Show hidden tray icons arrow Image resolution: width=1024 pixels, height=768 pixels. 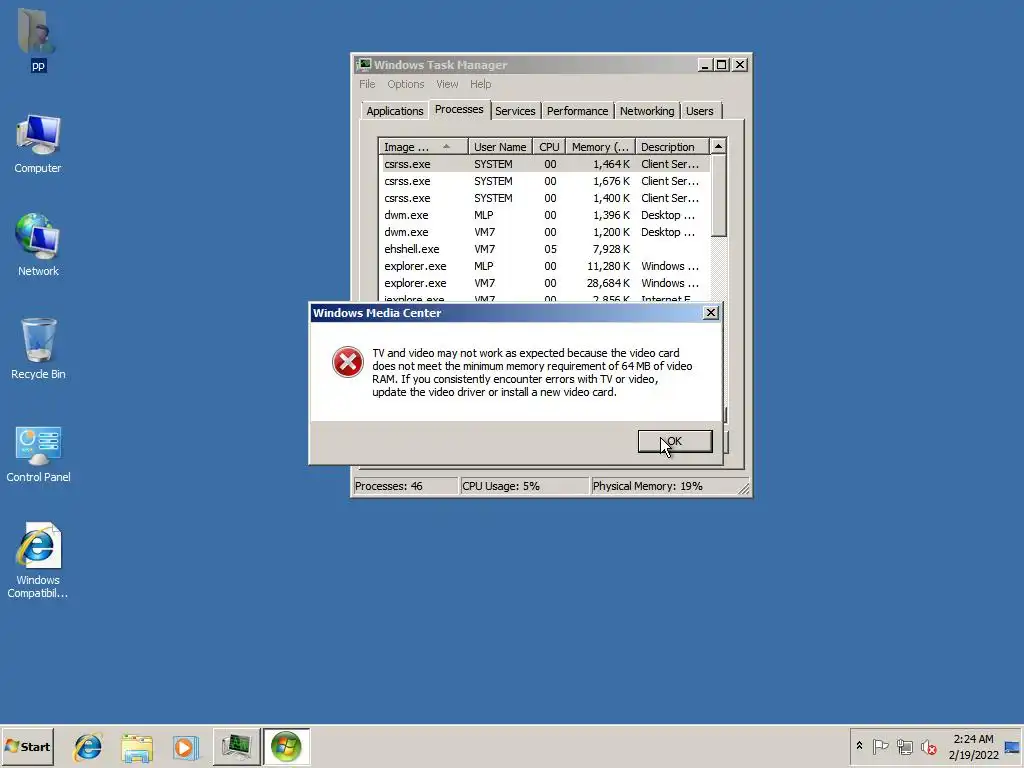[859, 746]
